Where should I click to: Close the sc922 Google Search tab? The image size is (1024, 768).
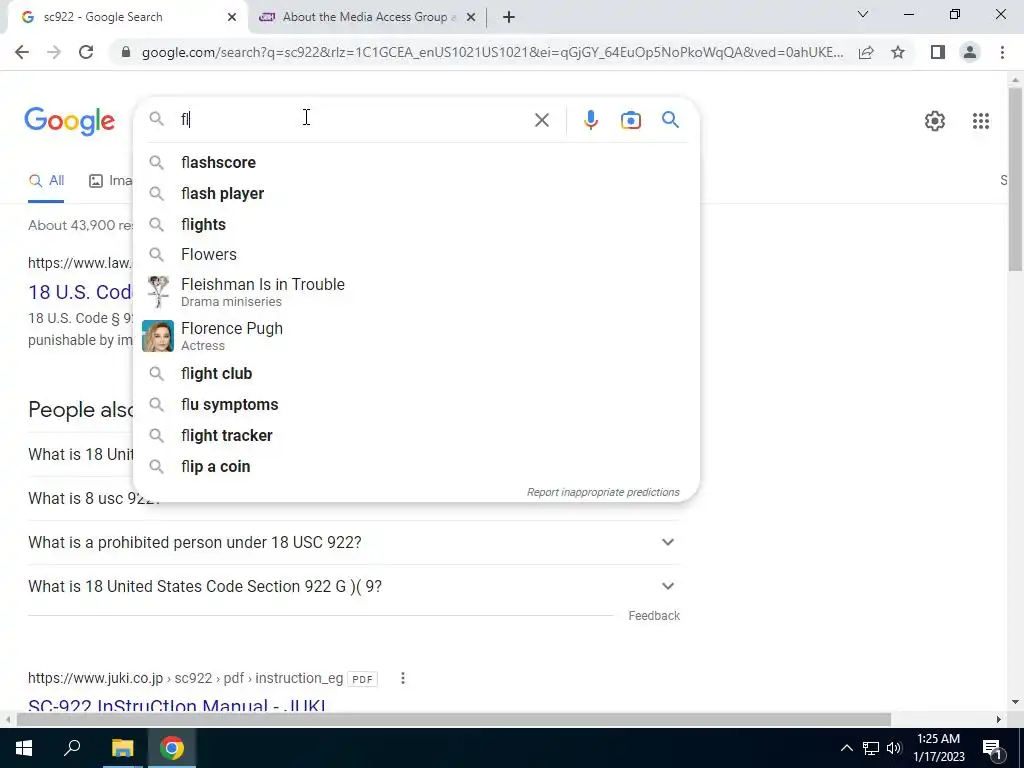[232, 17]
